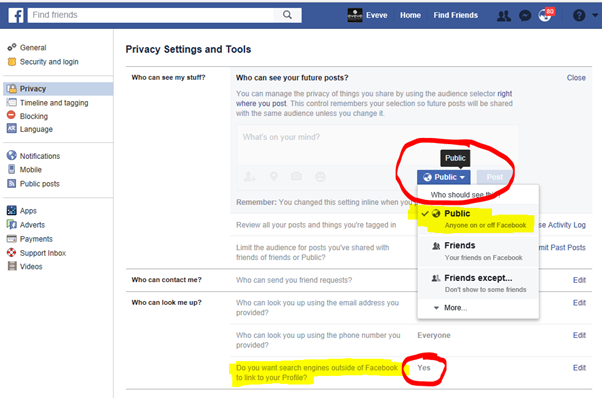Open the Messenger messages icon
Viewport: 602px width, 398px height.
coord(525,16)
